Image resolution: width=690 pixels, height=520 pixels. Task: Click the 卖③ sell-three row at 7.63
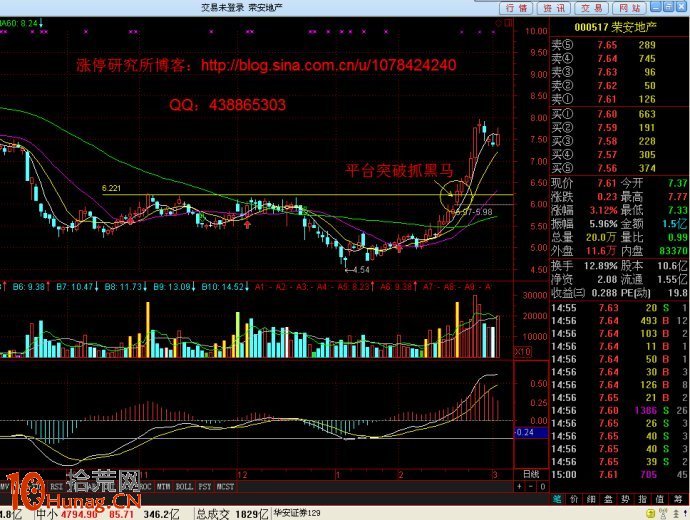click(x=619, y=72)
